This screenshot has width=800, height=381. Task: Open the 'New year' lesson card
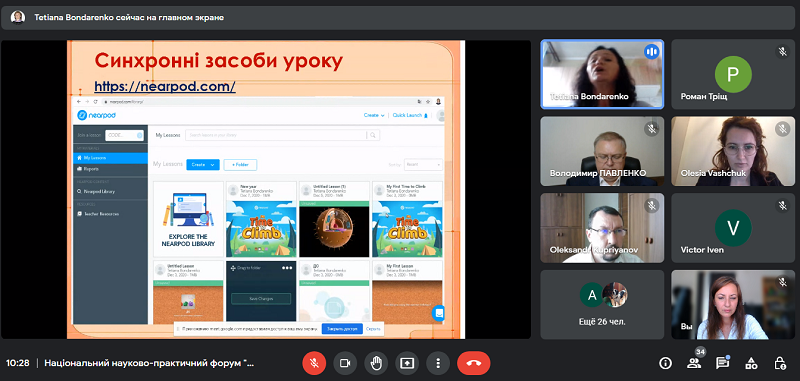click(261, 219)
